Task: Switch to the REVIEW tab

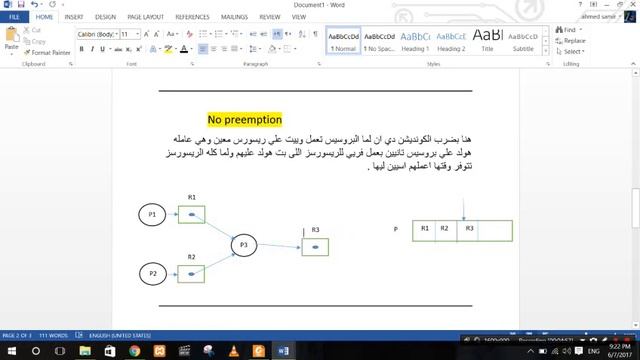Action: click(x=270, y=17)
